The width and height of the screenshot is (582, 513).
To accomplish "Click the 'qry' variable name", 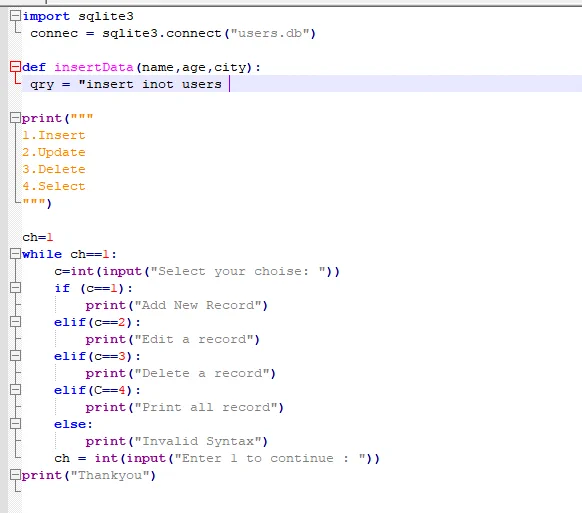I will click(42, 85).
